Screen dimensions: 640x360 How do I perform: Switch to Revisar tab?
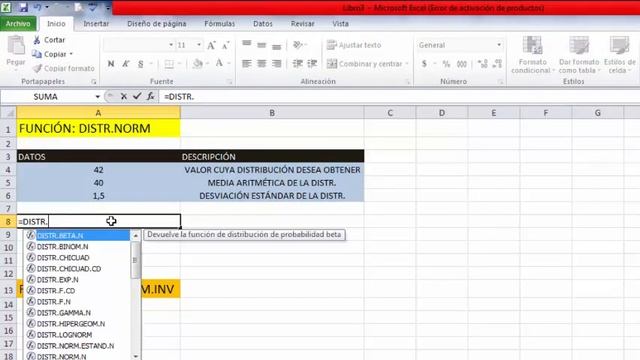coord(302,24)
